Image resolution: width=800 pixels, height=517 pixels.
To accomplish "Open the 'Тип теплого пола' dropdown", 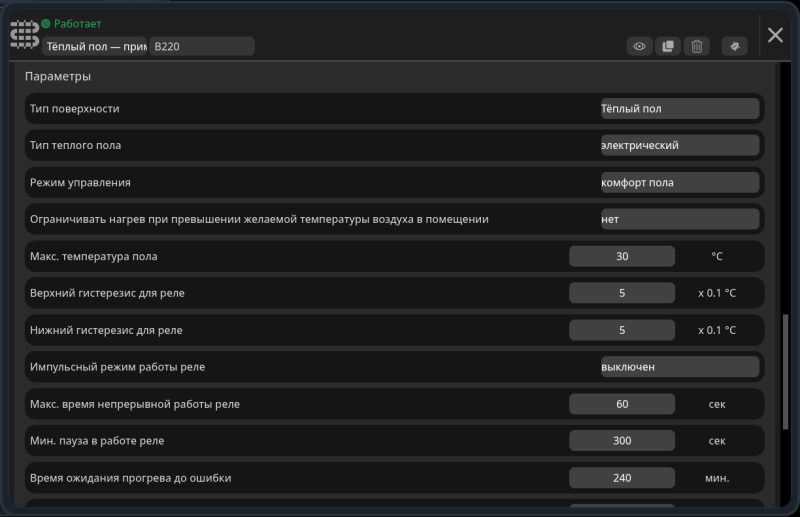I will coord(680,145).
